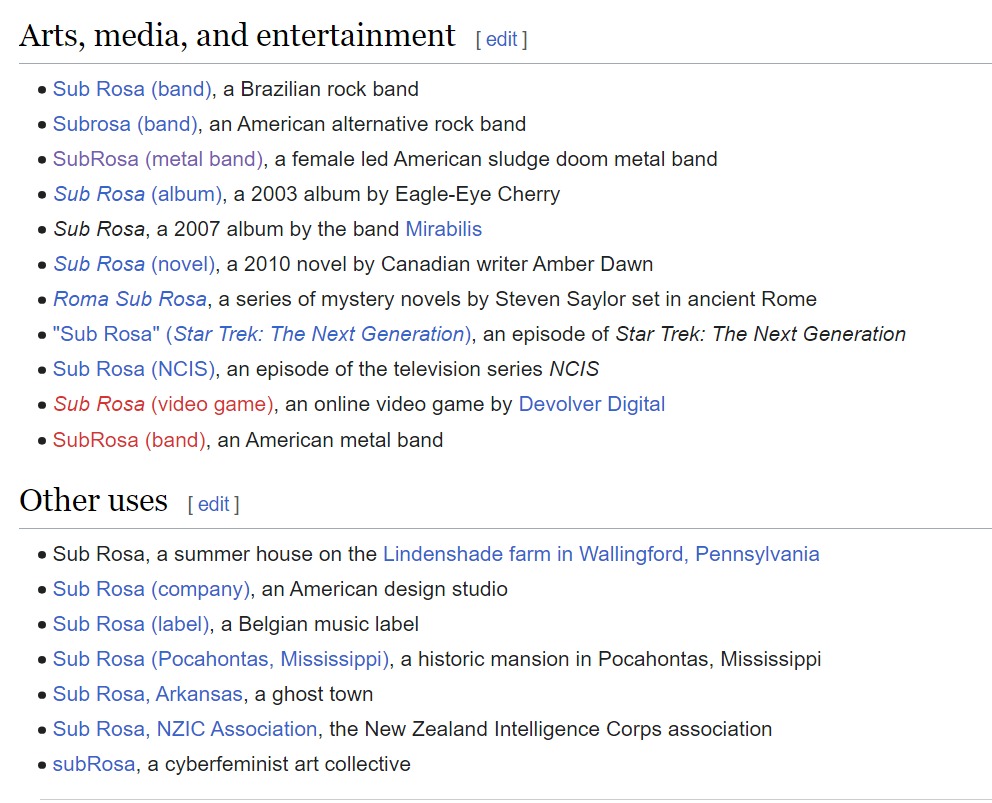This screenshot has width=992, height=803.
Task: Open "Sub Rosa" Star Trek episode link
Action: point(262,334)
